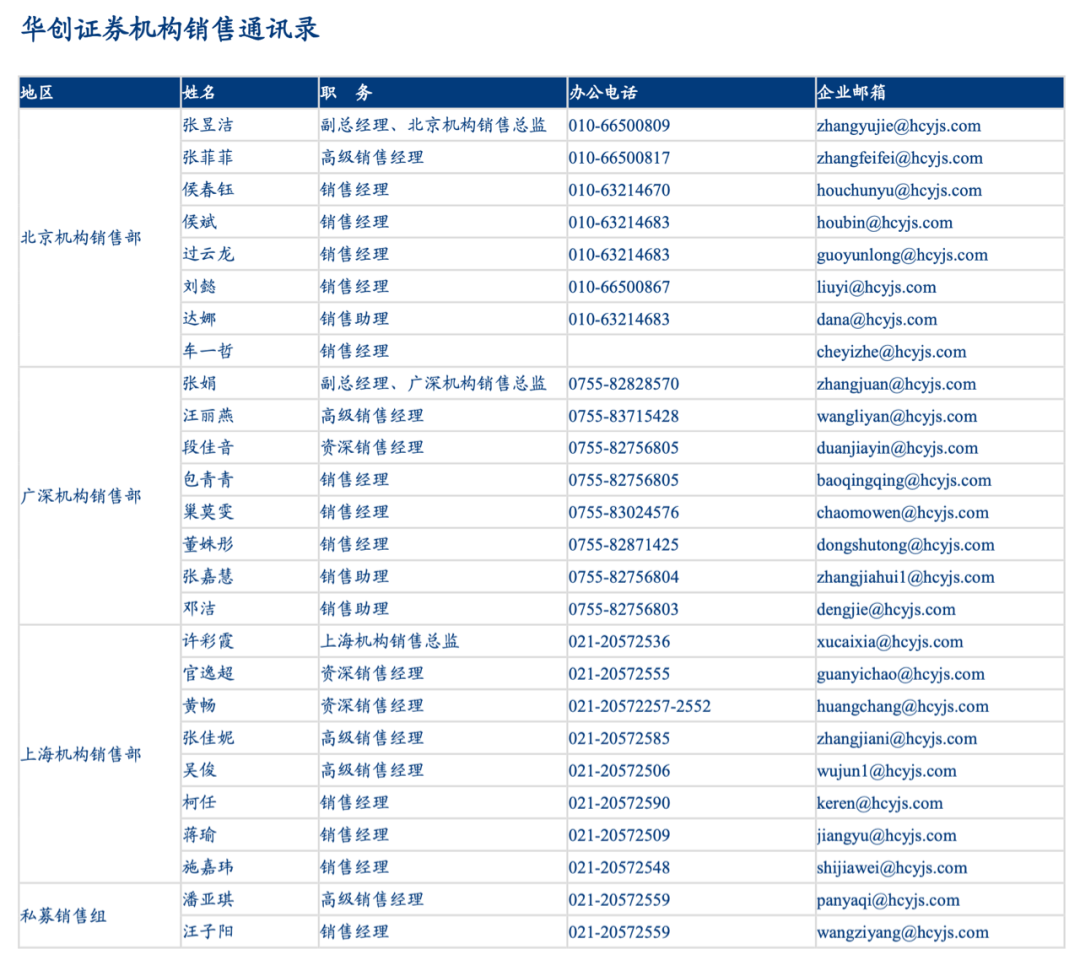Click the name 汪丽燕

(208, 416)
